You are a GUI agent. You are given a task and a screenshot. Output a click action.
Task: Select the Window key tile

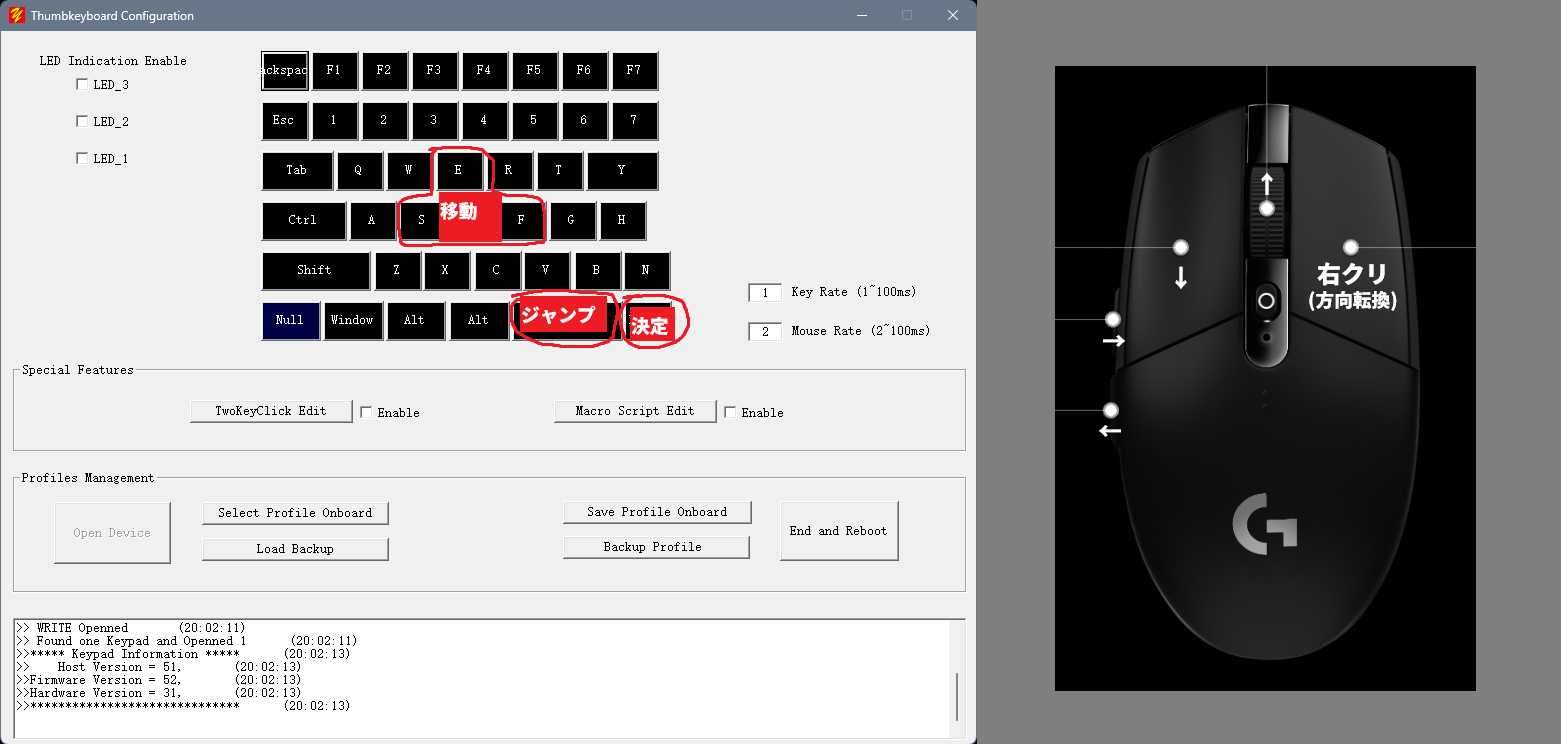coord(352,321)
